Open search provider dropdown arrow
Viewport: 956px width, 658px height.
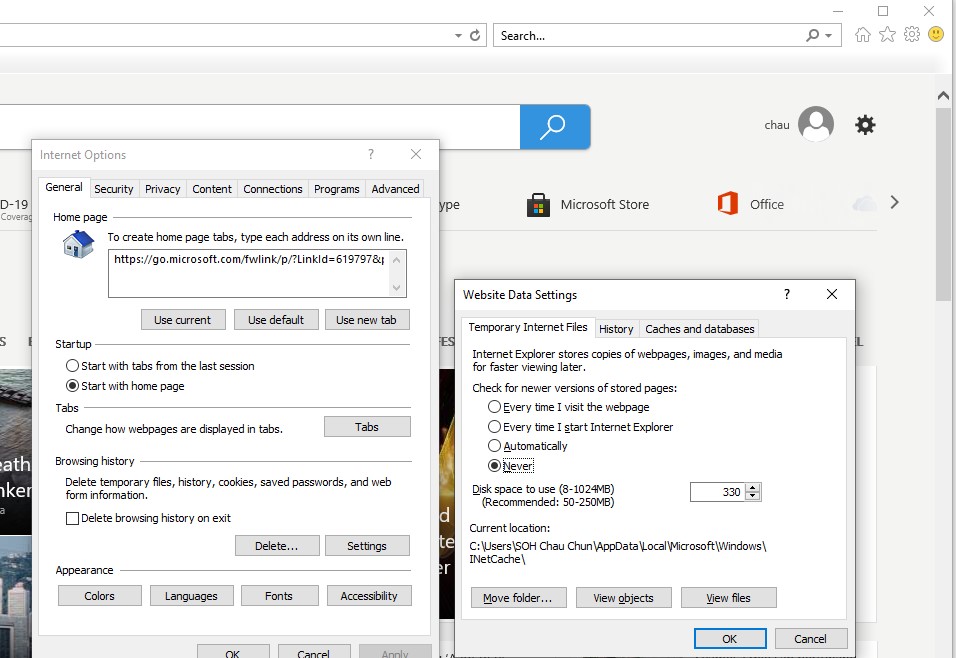click(x=829, y=36)
